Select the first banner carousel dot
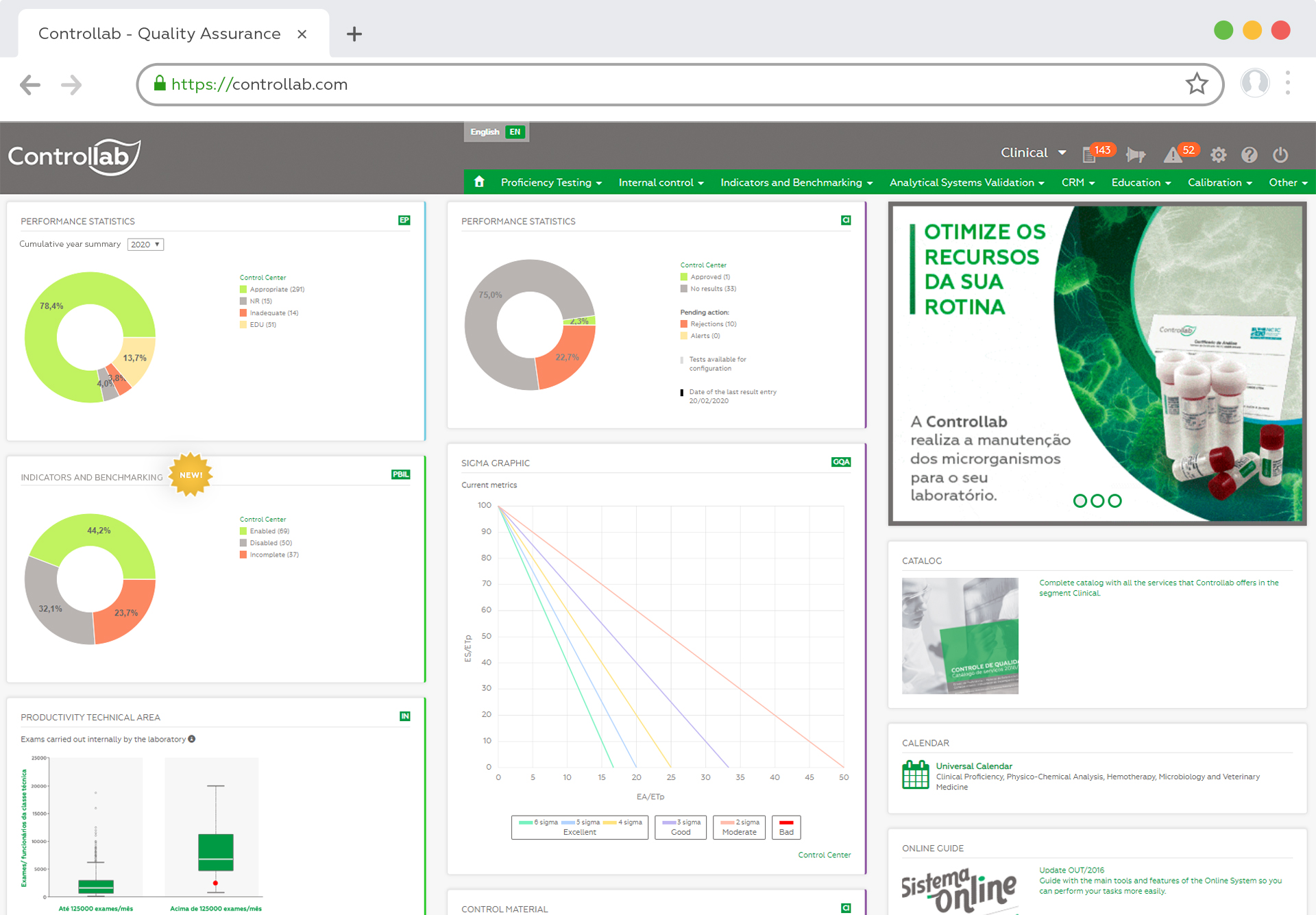This screenshot has width=1316, height=915. pyautogui.click(x=1080, y=501)
